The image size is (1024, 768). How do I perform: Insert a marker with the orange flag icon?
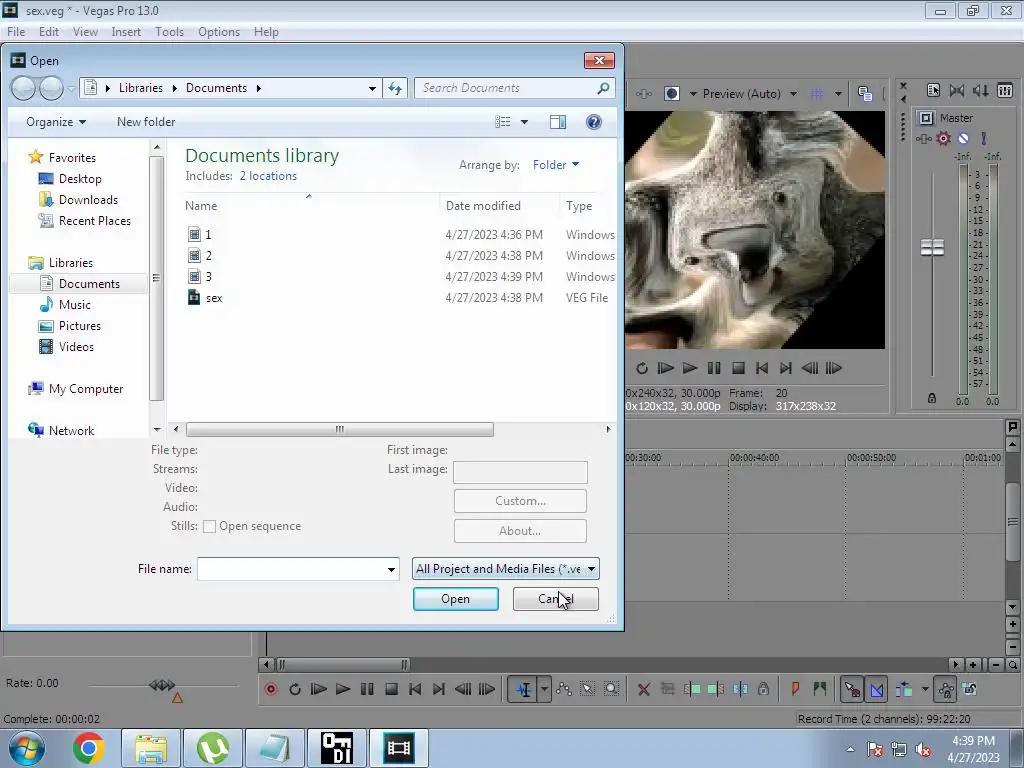(795, 688)
